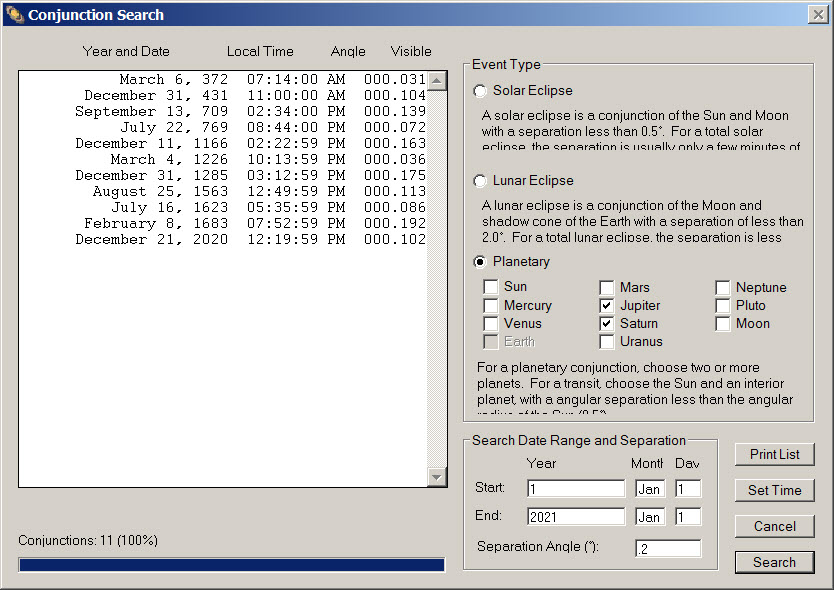Viewport: 834px width, 590px height.
Task: Select the Solar Eclipse radio button
Action: [480, 91]
